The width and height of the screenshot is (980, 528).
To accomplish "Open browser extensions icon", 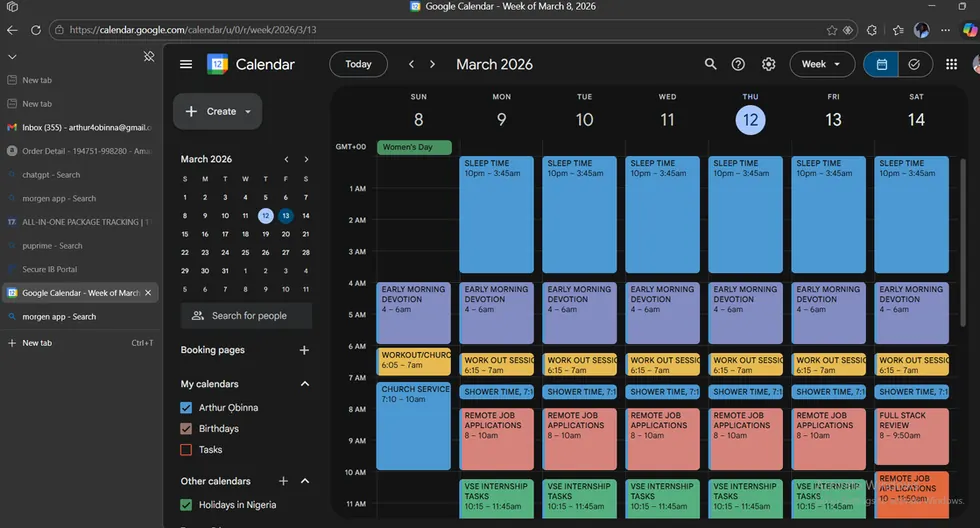I will 872,30.
